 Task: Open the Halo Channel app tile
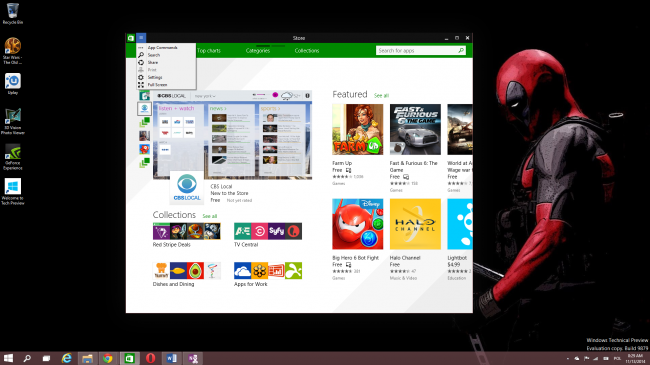415,224
